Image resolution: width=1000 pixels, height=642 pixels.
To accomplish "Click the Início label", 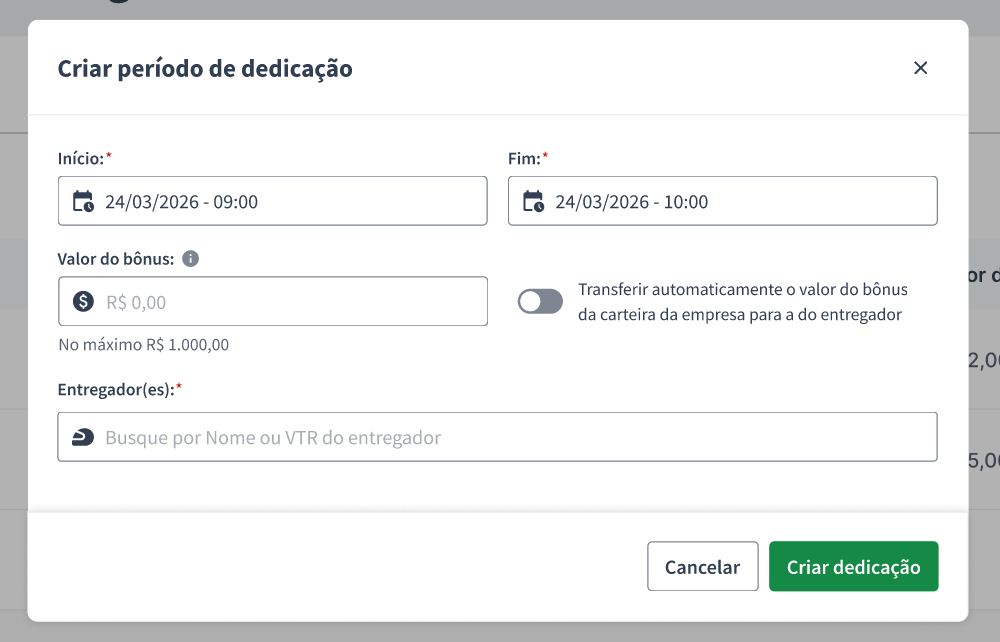I will tap(80, 158).
